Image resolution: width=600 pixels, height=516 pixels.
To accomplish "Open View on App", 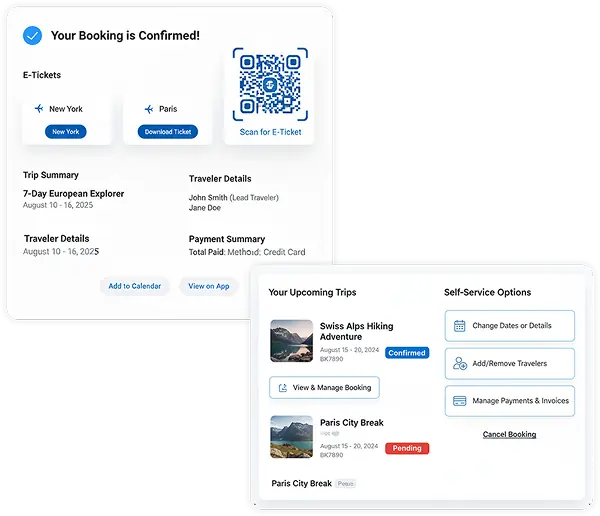I will [209, 286].
